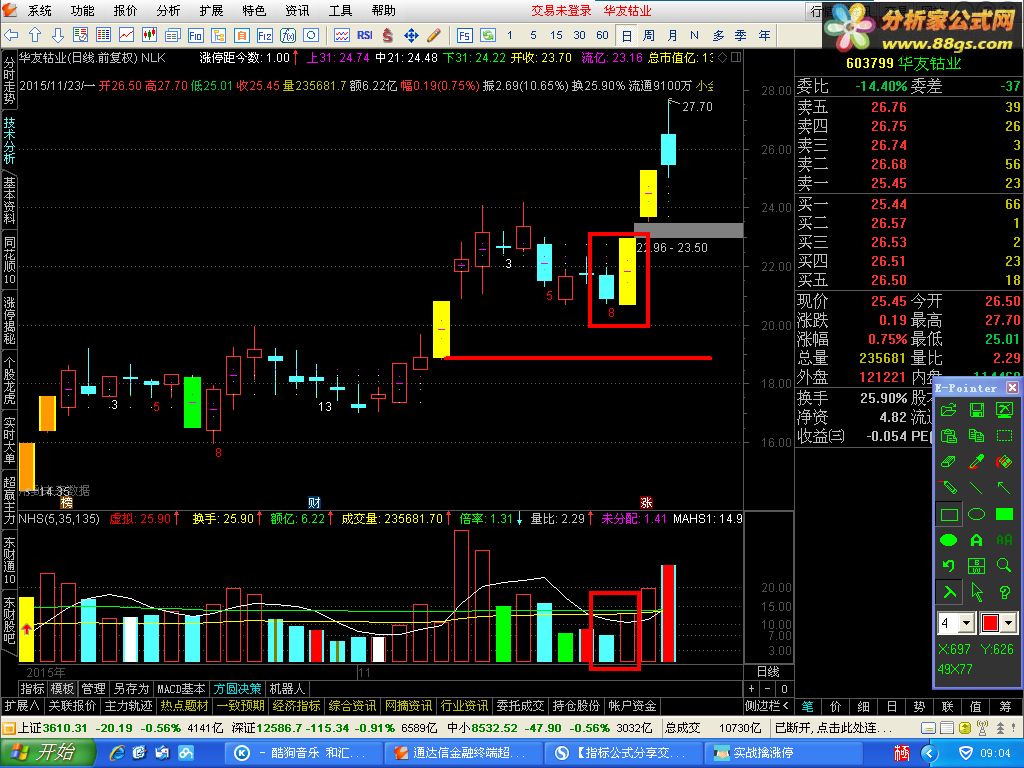The width and height of the screenshot is (1024, 768).
Task: Open the line chart toolbar icon
Action: click(x=127, y=35)
